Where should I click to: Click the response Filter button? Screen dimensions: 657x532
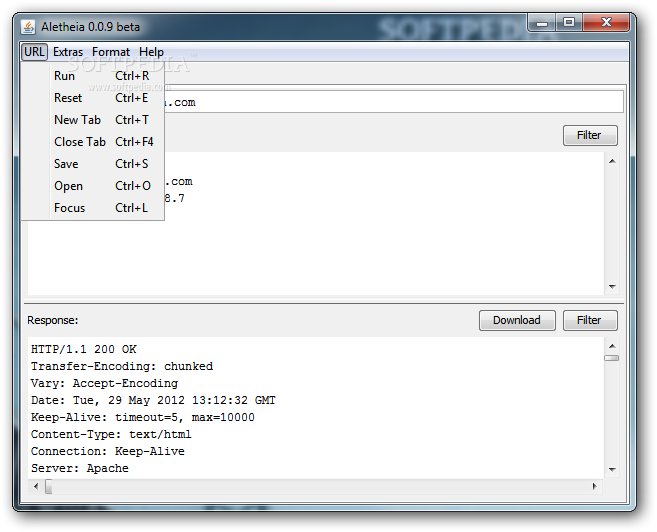pos(590,320)
